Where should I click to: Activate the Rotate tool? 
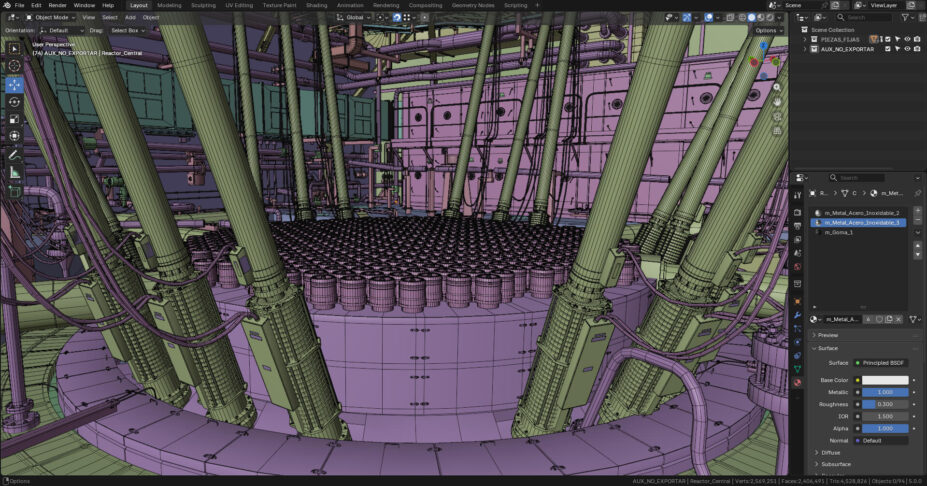[x=14, y=102]
